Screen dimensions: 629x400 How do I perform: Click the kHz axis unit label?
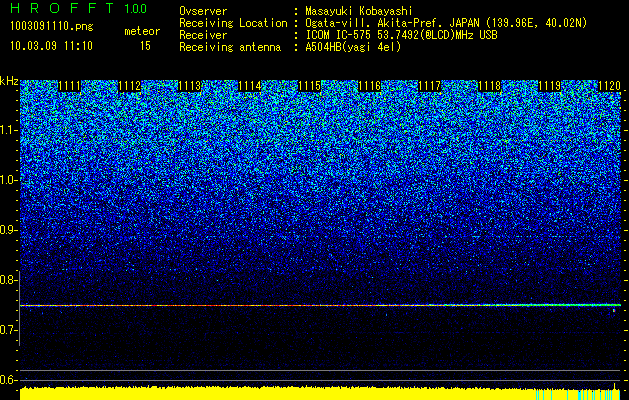click(9, 81)
